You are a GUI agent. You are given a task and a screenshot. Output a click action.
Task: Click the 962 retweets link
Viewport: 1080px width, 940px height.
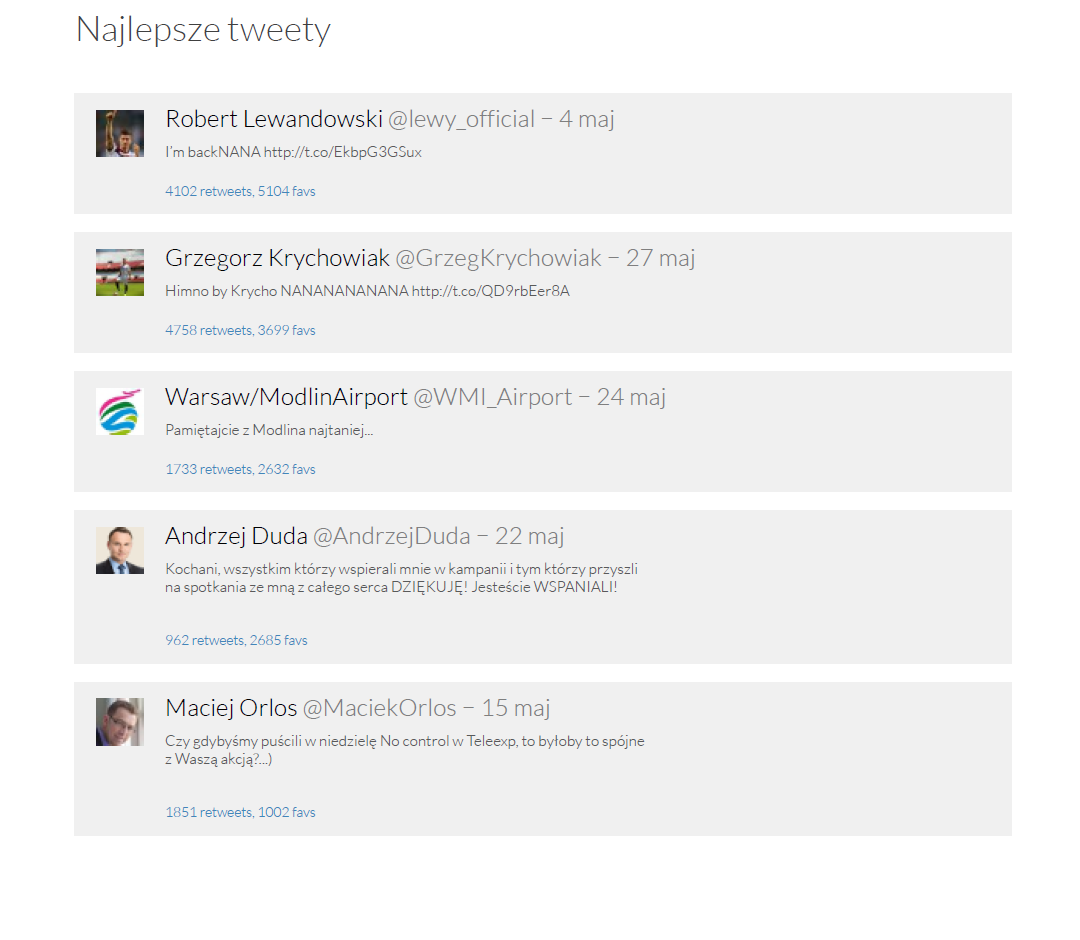(204, 639)
